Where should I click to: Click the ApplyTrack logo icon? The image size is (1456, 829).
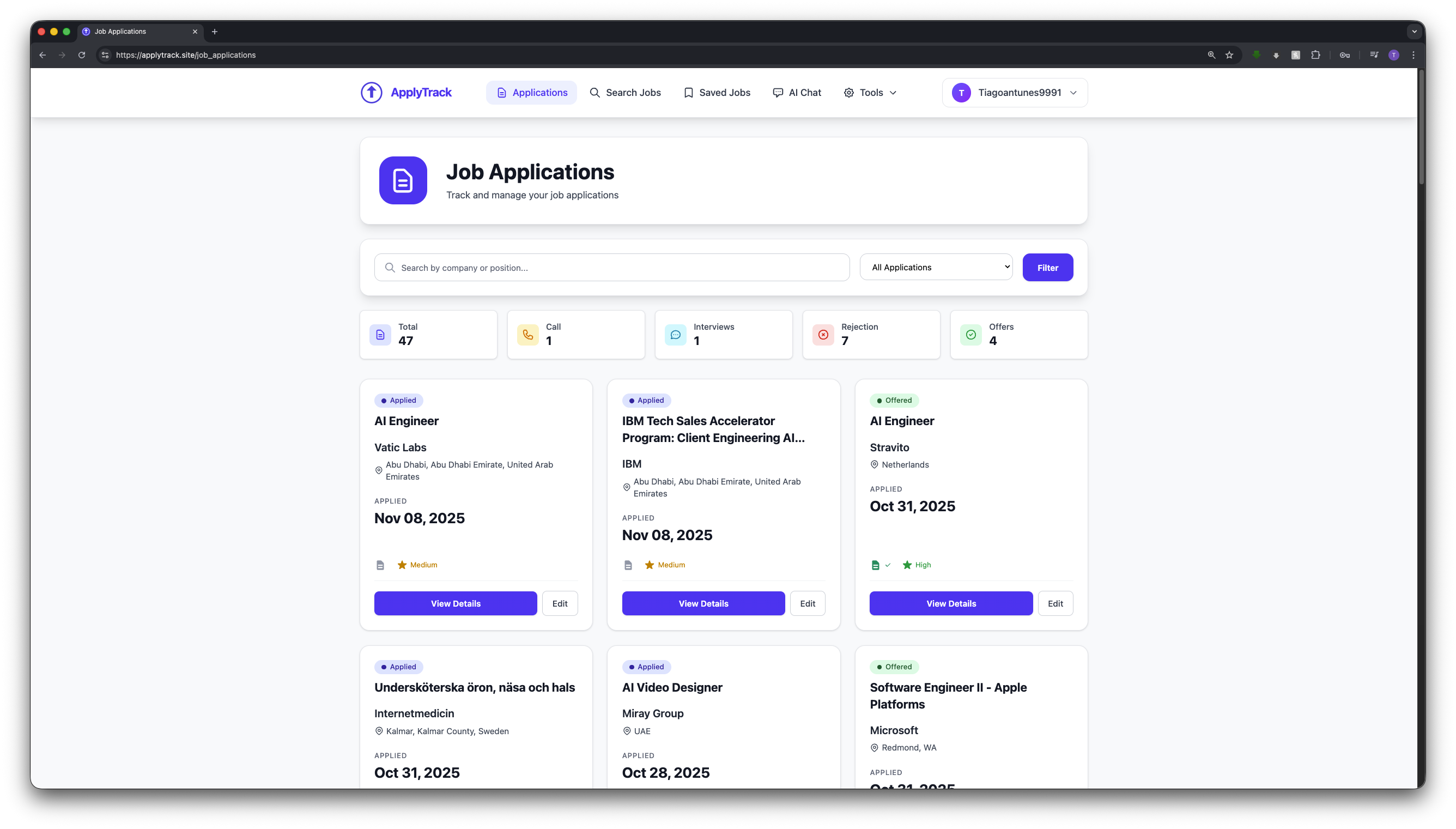point(371,92)
